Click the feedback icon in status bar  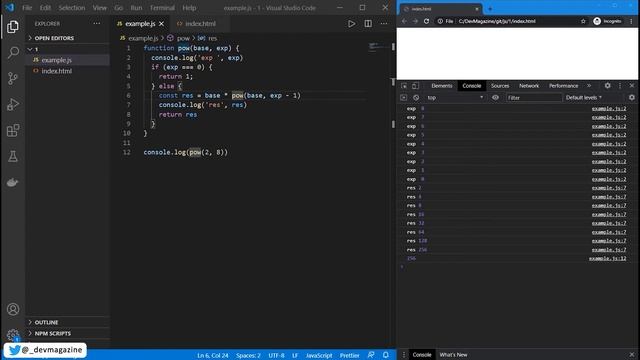tap(371, 355)
